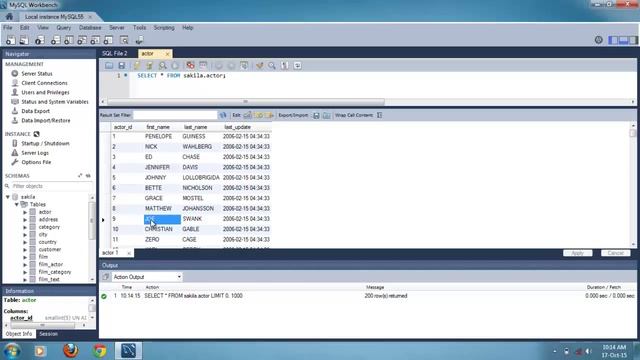Click the Apply button
This screenshot has height=360, width=640.
(x=578, y=253)
